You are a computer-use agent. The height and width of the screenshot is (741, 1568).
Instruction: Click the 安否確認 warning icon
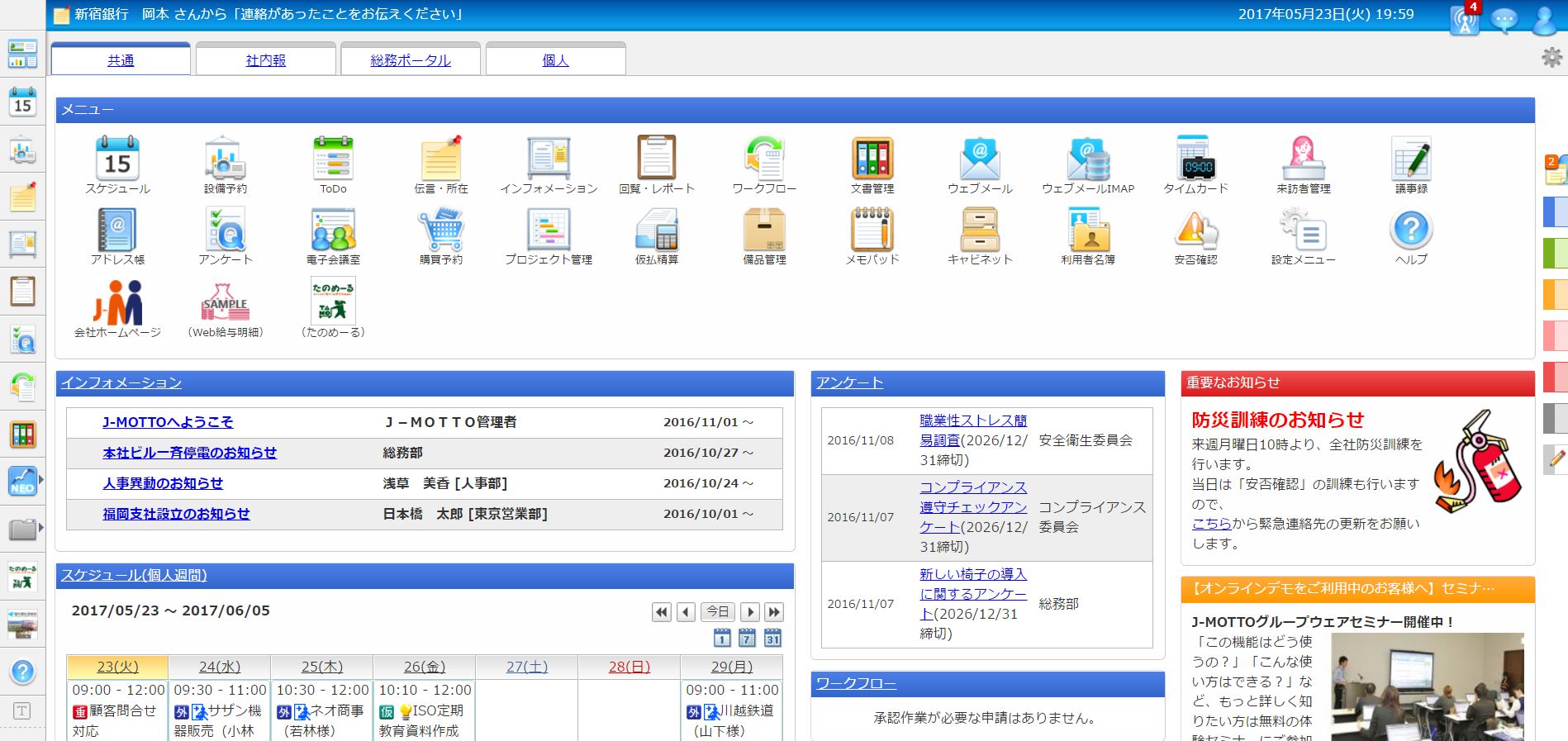coord(1195,230)
